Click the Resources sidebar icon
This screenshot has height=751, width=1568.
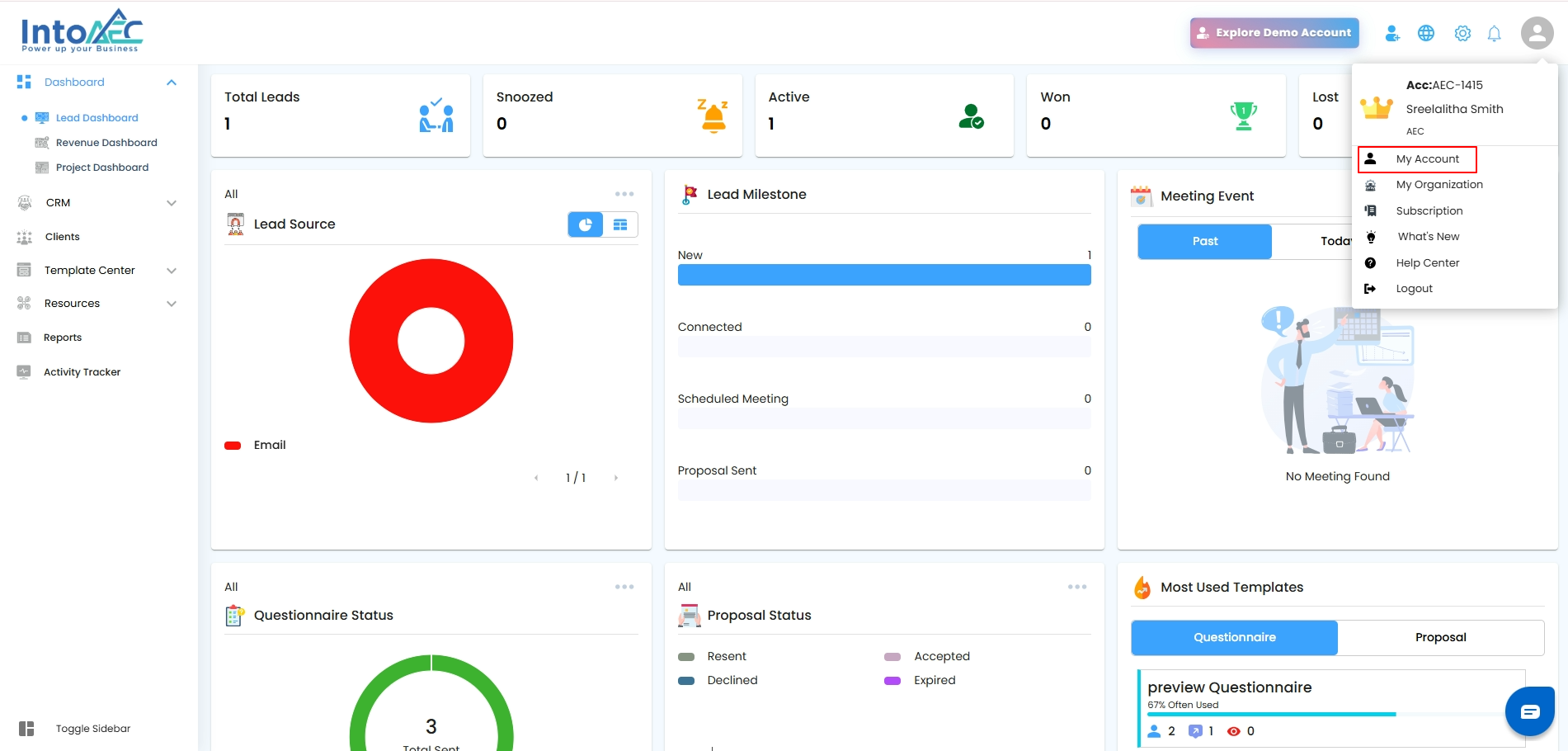24,304
